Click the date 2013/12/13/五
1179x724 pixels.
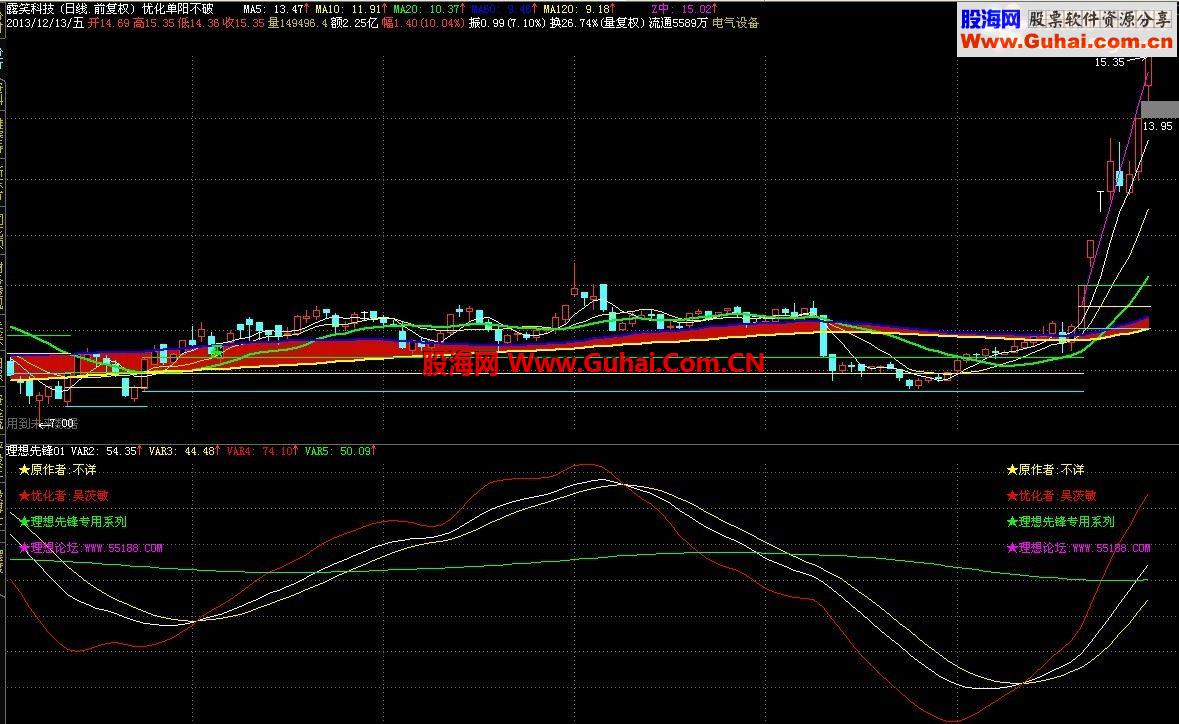(45, 23)
